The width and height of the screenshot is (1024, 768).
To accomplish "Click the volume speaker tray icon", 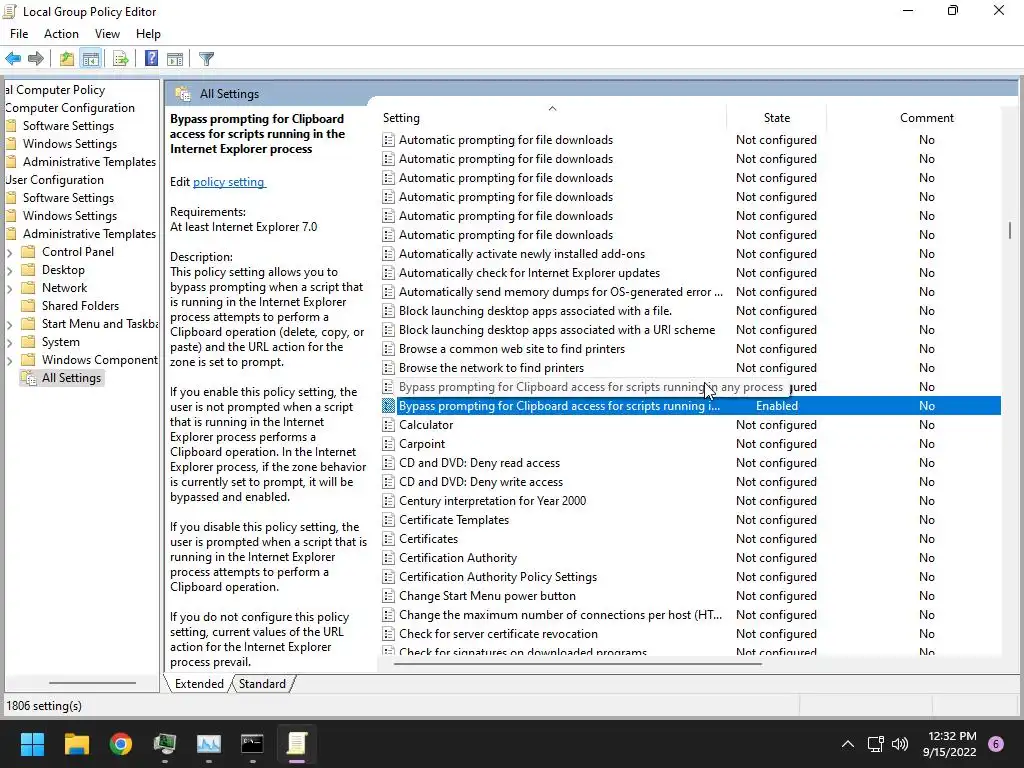I will (900, 744).
